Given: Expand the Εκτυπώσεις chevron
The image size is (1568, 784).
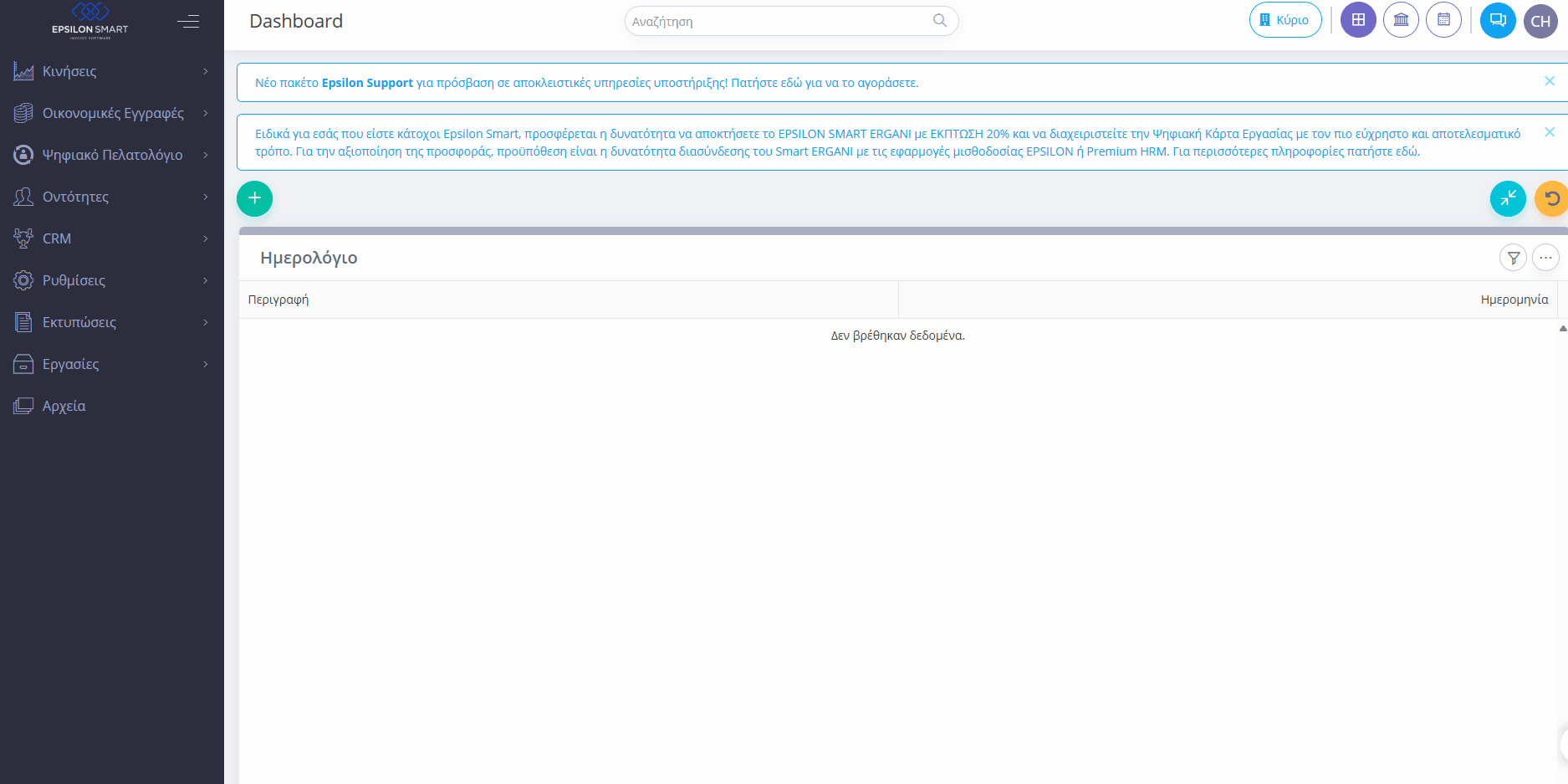Looking at the screenshot, I should [206, 322].
